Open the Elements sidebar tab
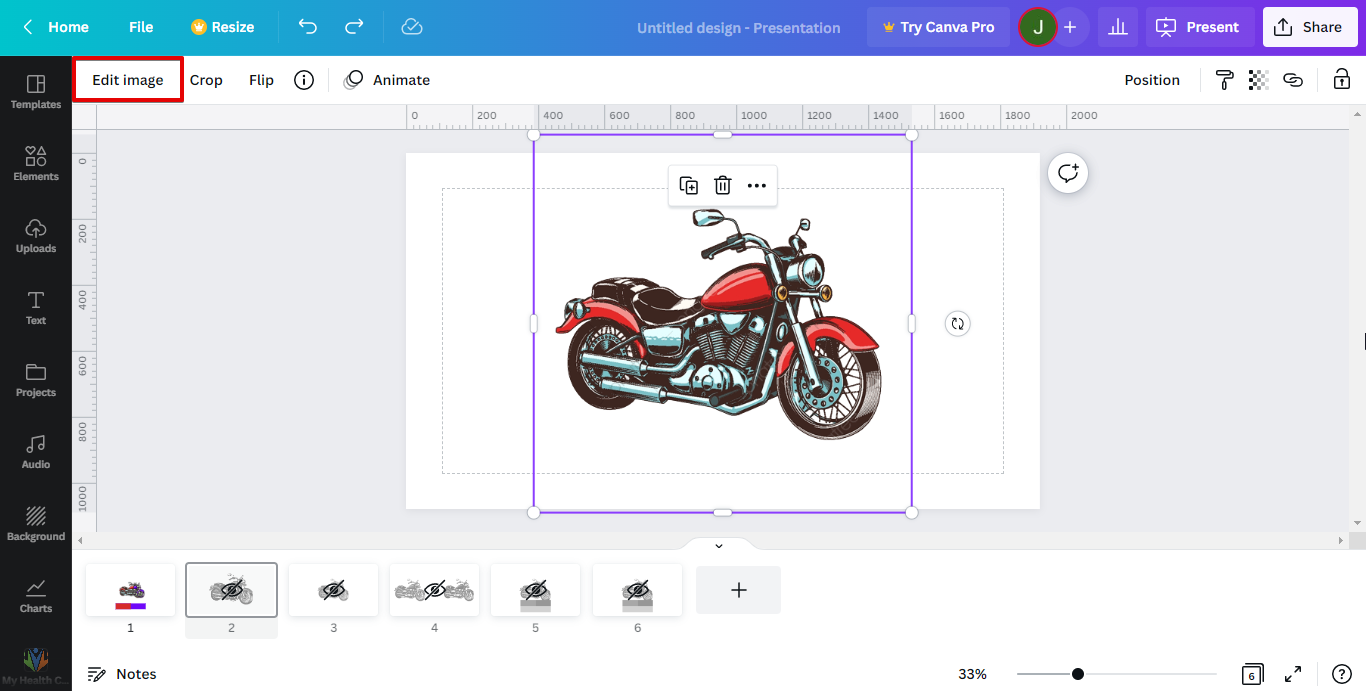The width and height of the screenshot is (1366, 691). pos(36,162)
